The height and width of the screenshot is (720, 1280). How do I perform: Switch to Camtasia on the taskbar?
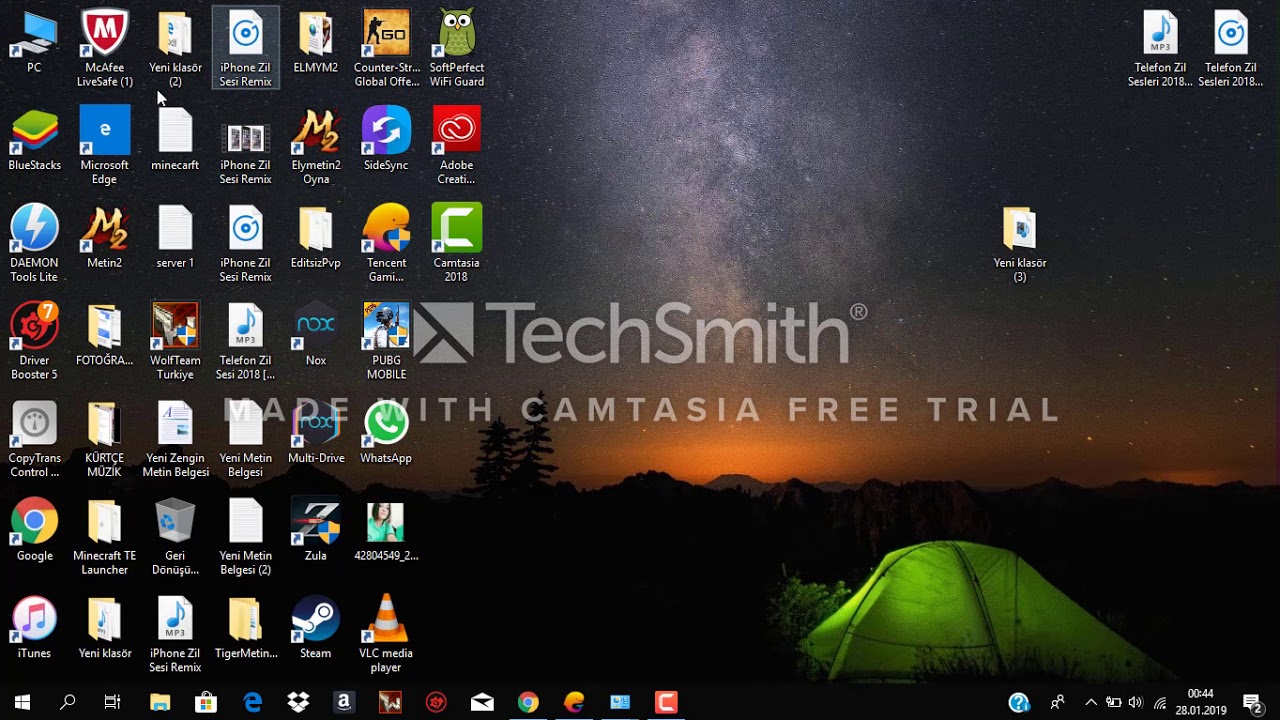(666, 703)
